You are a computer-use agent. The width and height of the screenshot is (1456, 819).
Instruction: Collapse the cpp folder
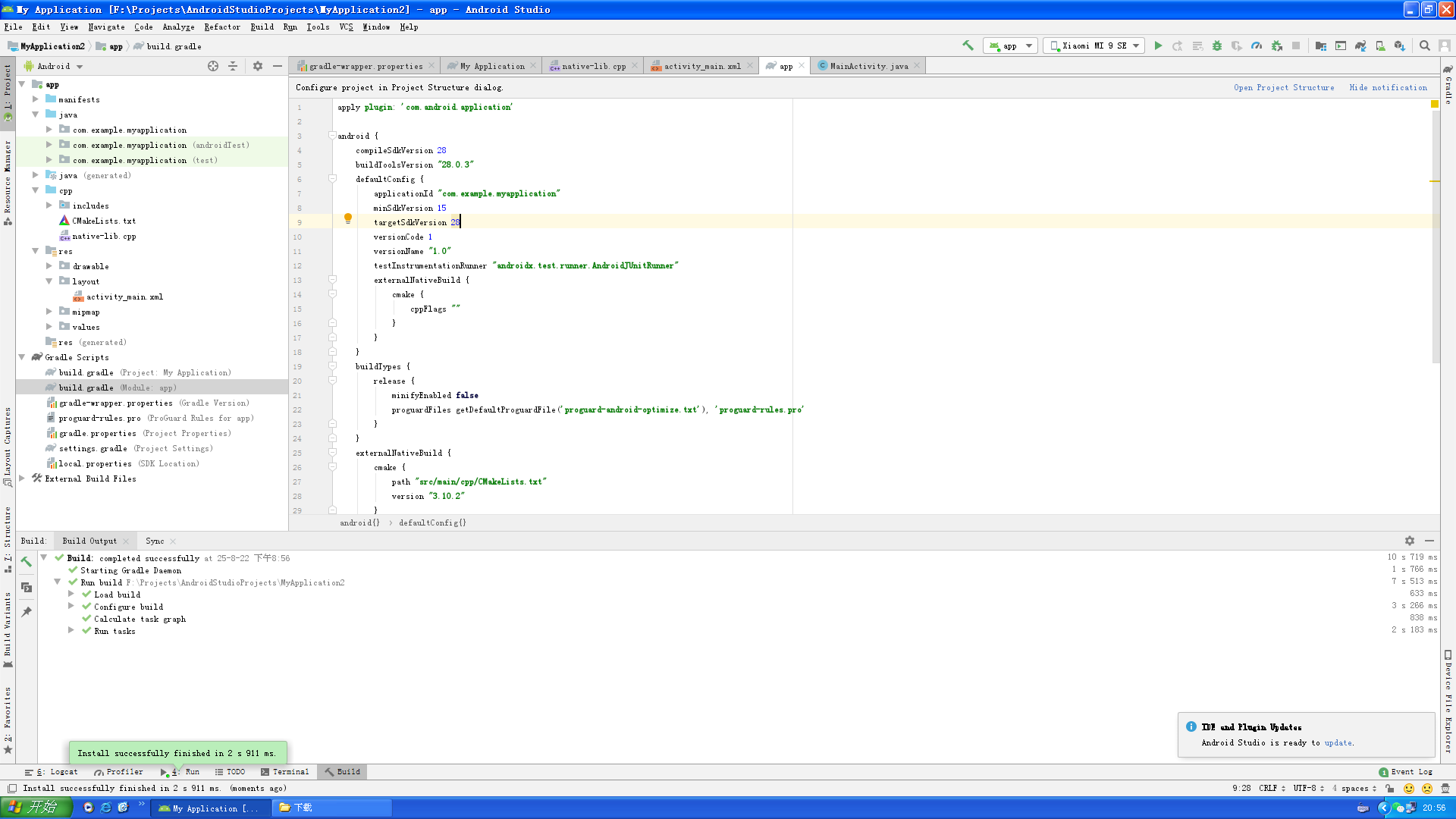tap(36, 190)
